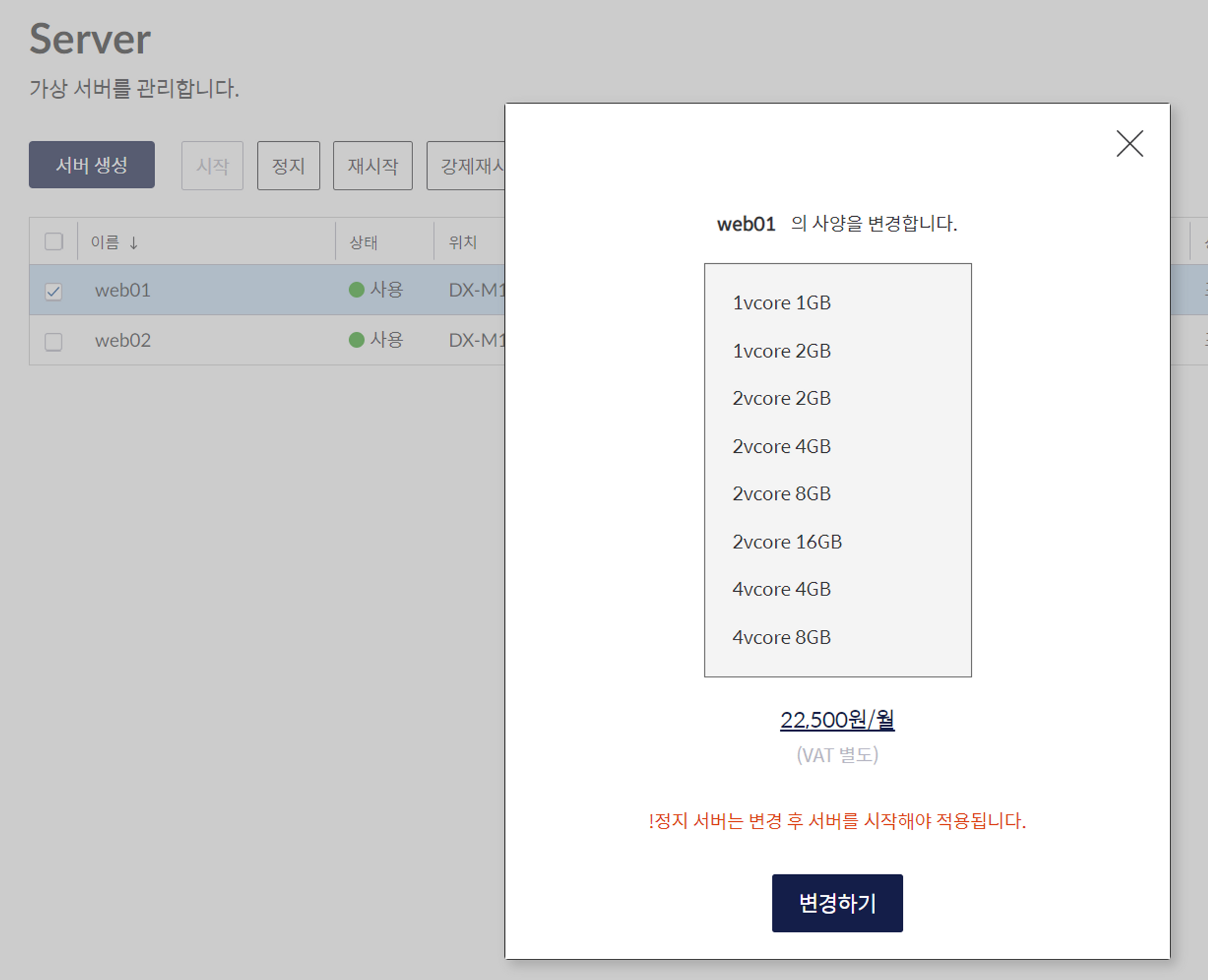Close the spec change dialog
The image size is (1208, 980).
[x=1129, y=144]
